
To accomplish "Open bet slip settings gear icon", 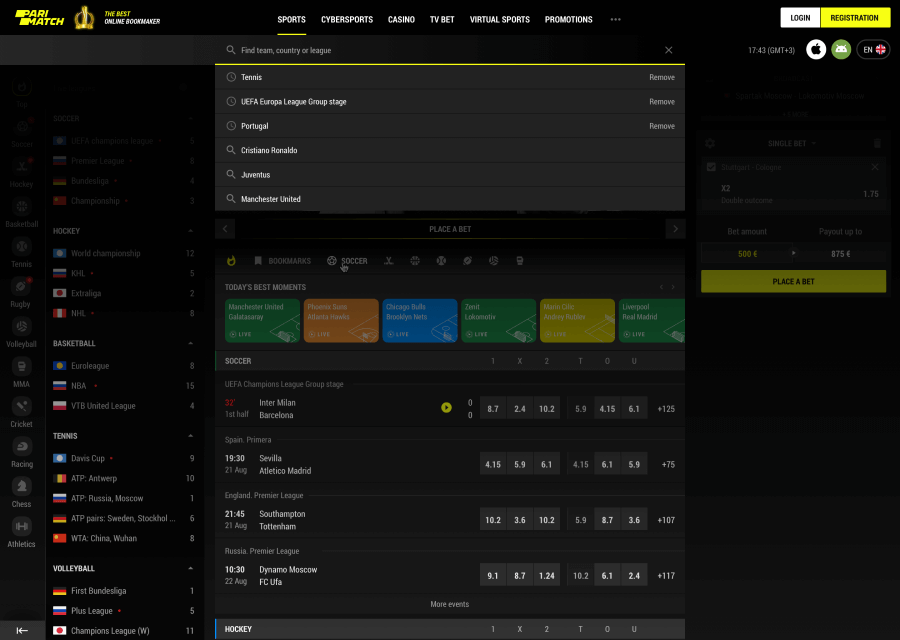I will 710,143.
